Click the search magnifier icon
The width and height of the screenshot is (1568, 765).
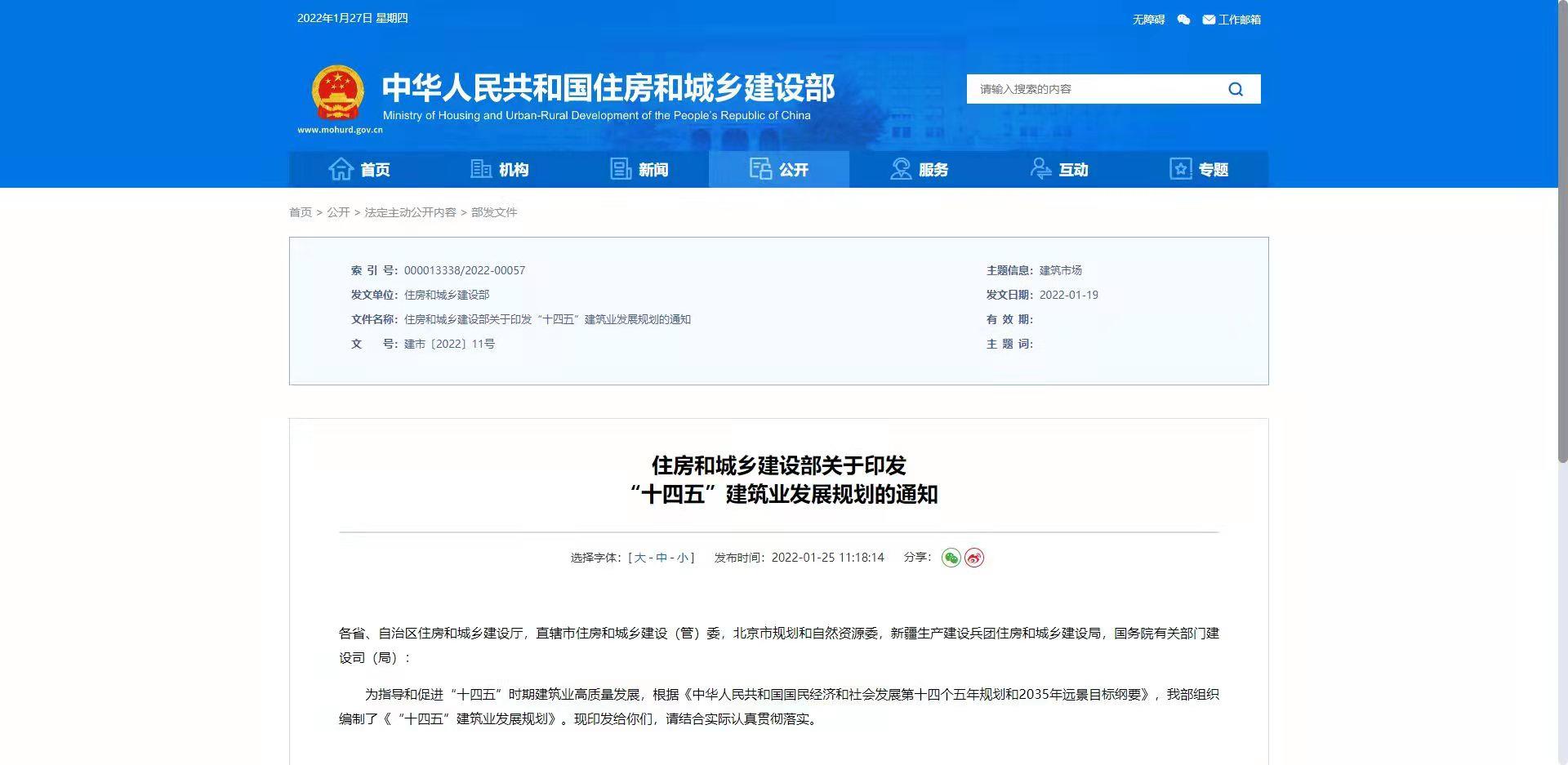[1235, 89]
